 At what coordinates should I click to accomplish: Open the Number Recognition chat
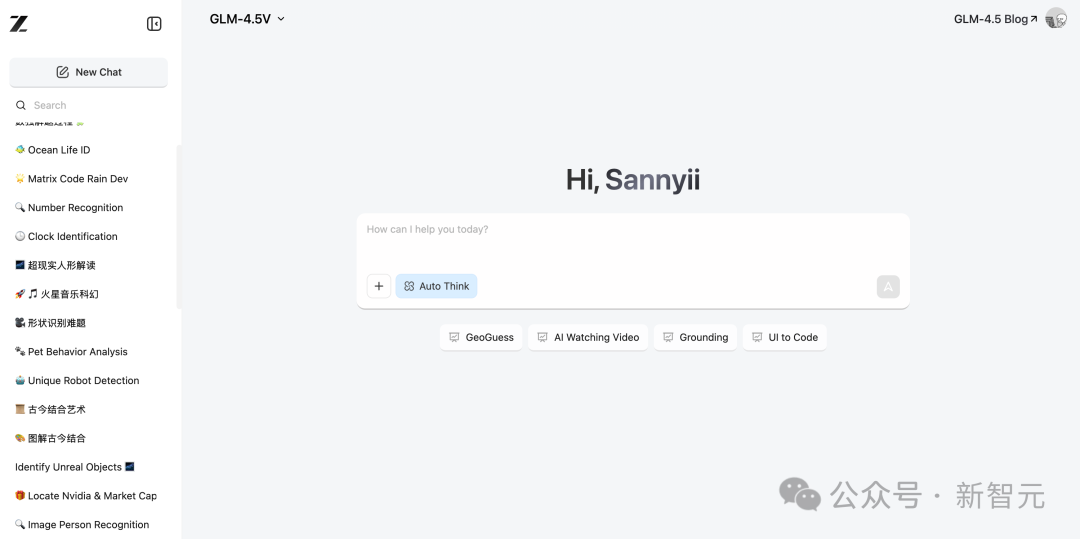(89, 207)
